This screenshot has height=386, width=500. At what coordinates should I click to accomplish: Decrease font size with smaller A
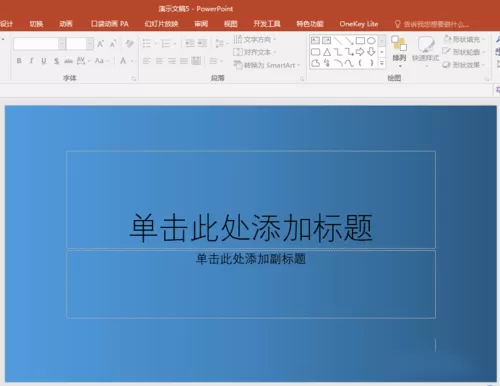pyautogui.click(x=113, y=44)
